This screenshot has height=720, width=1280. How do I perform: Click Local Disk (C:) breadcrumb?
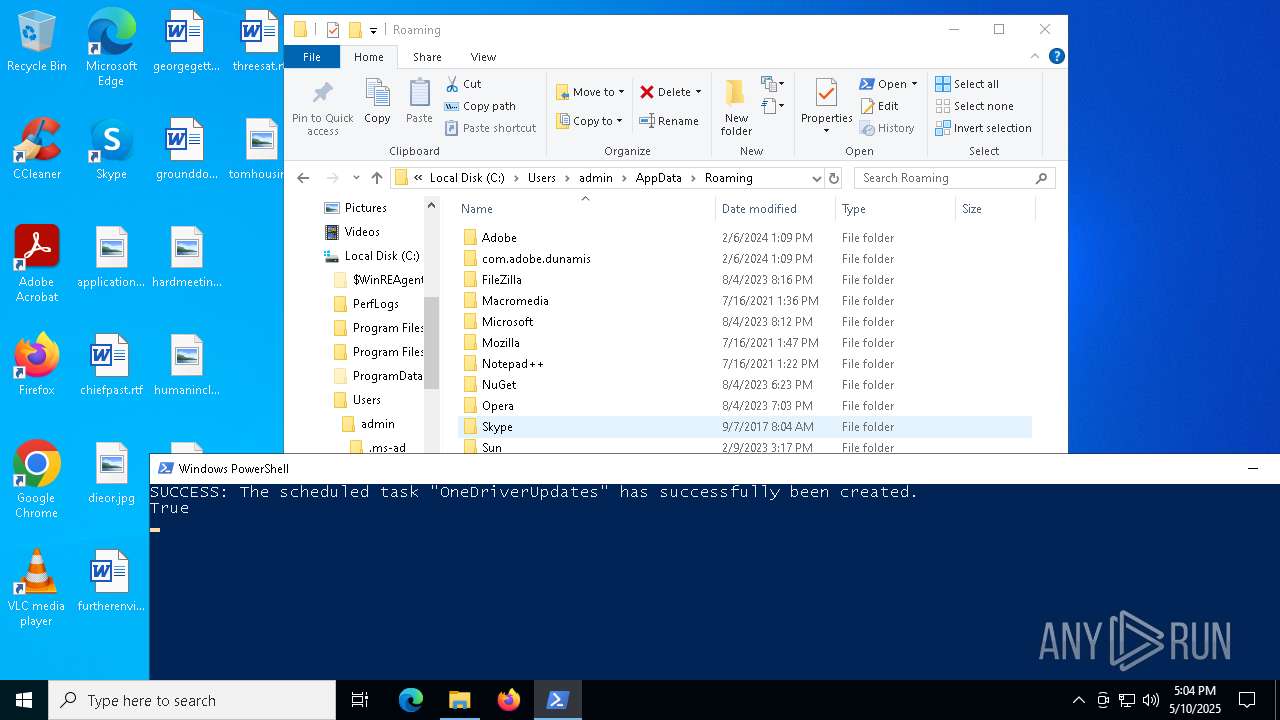click(467, 178)
